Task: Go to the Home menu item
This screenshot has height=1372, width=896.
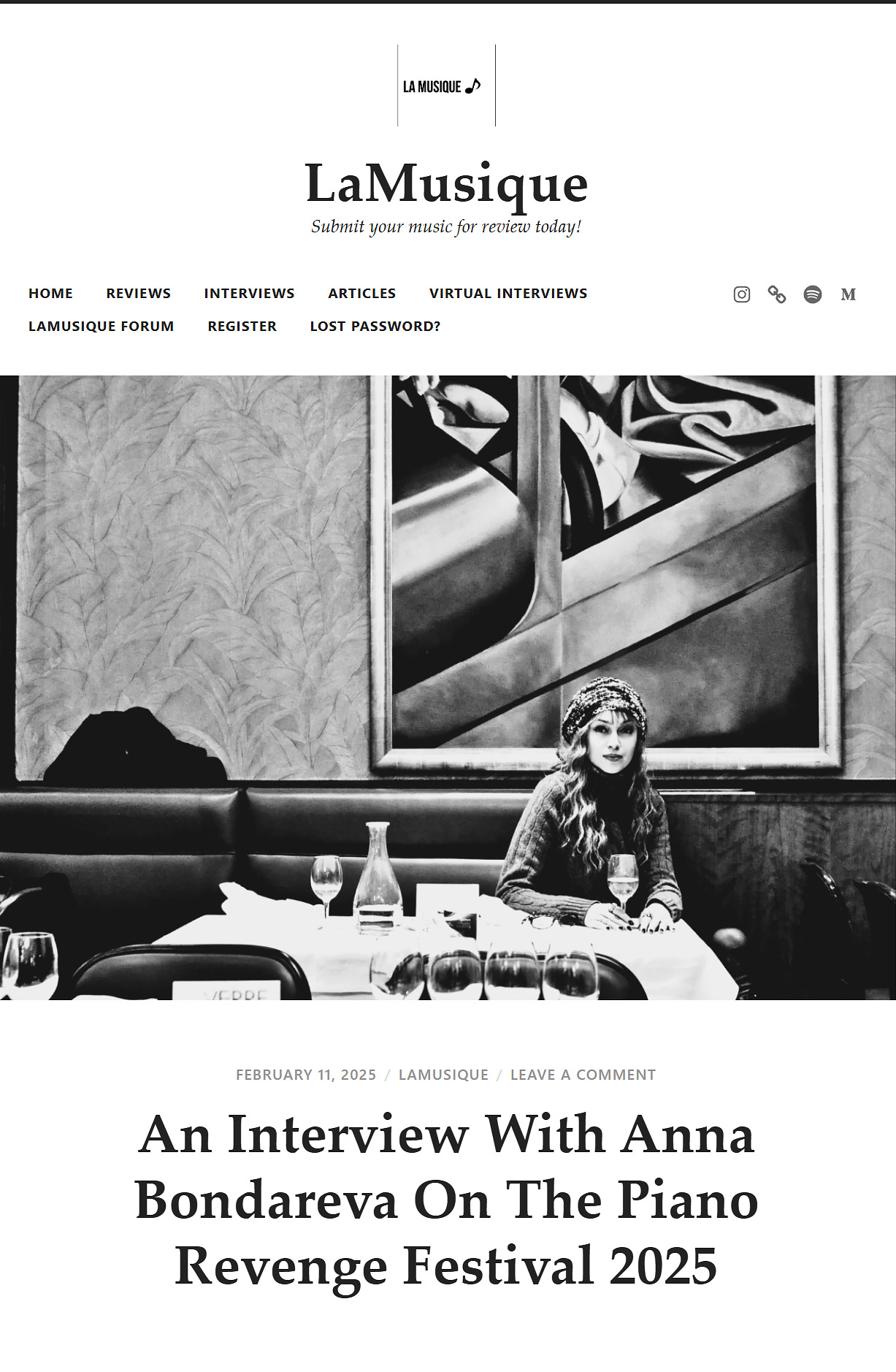Action: pos(50,293)
